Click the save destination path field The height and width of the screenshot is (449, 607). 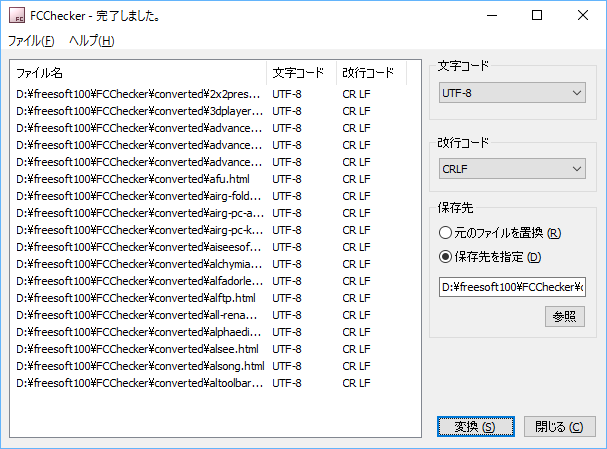[512, 287]
